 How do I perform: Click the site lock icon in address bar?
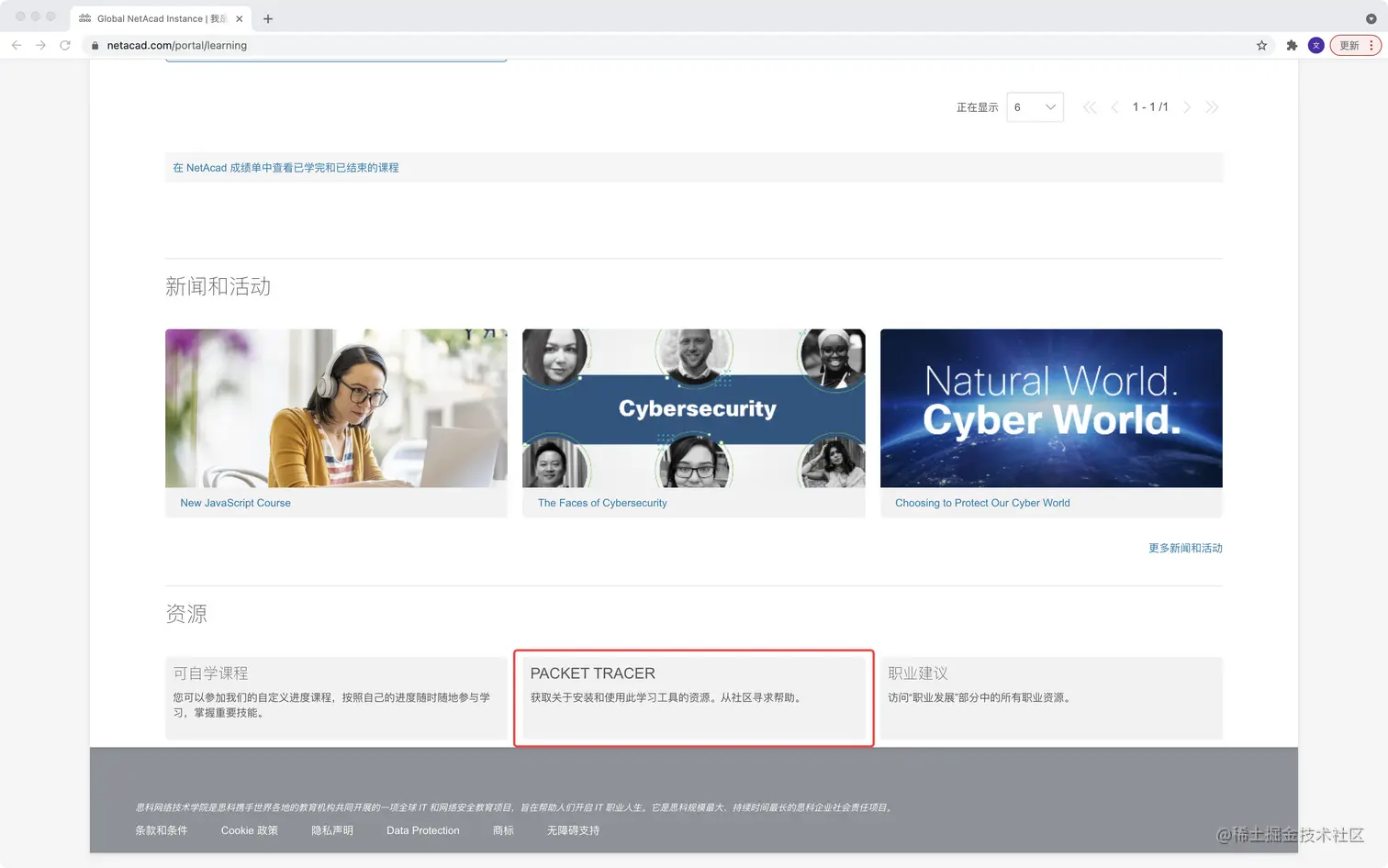point(95,45)
